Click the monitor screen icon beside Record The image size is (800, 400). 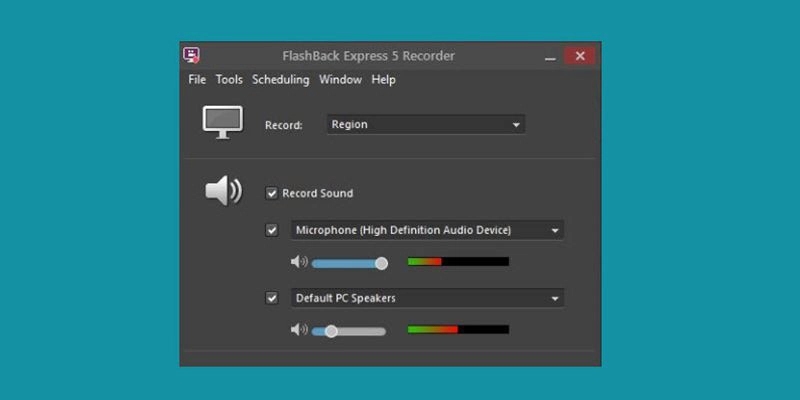222,122
